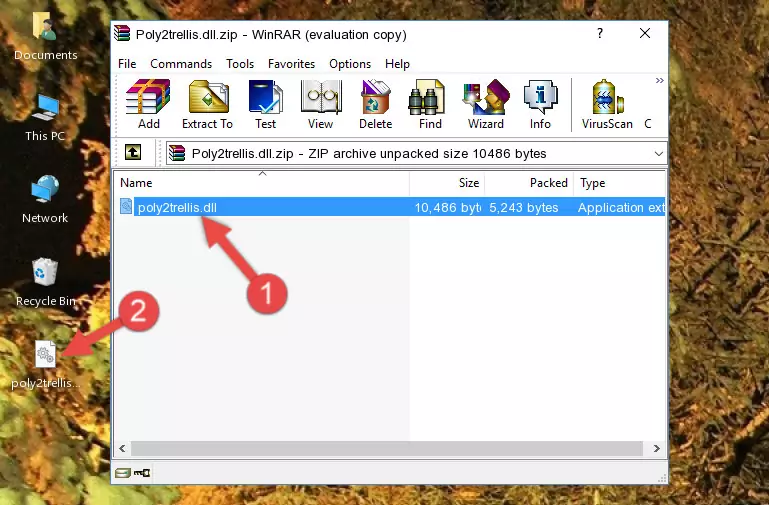Show archive Info
This screenshot has width=769, height=505.
coord(540,104)
